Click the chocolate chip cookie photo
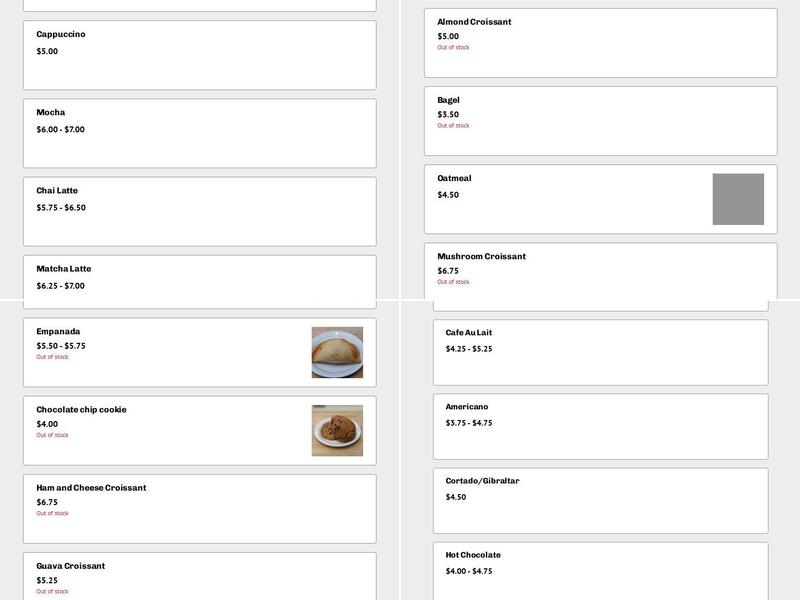Viewport: 800px width, 600px height. point(337,430)
